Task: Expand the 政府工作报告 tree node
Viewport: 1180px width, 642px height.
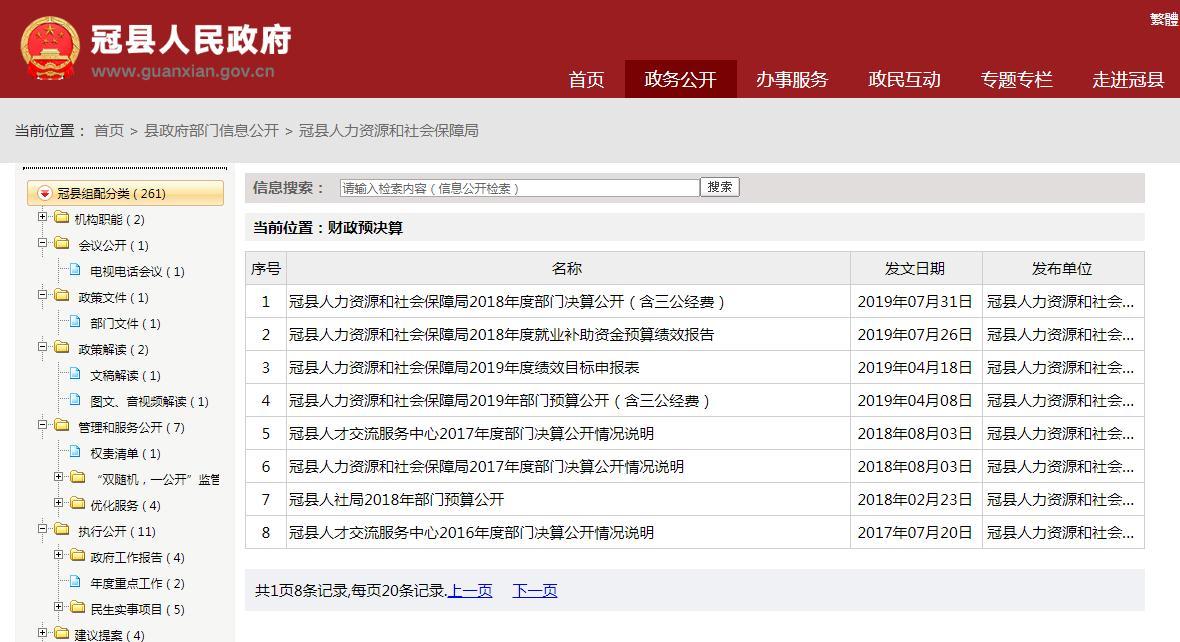Action: point(59,555)
